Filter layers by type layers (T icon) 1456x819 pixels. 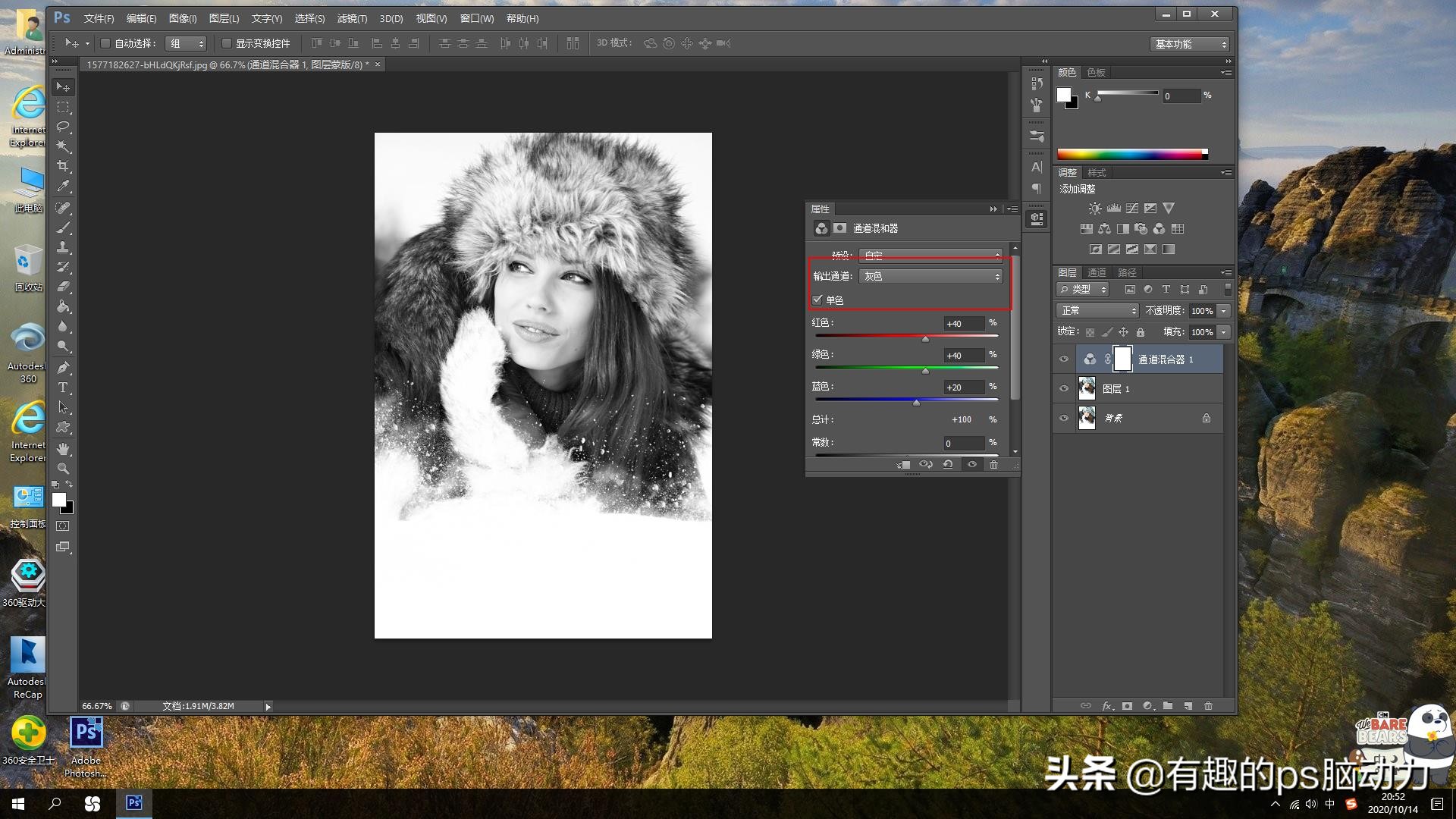[1166, 290]
